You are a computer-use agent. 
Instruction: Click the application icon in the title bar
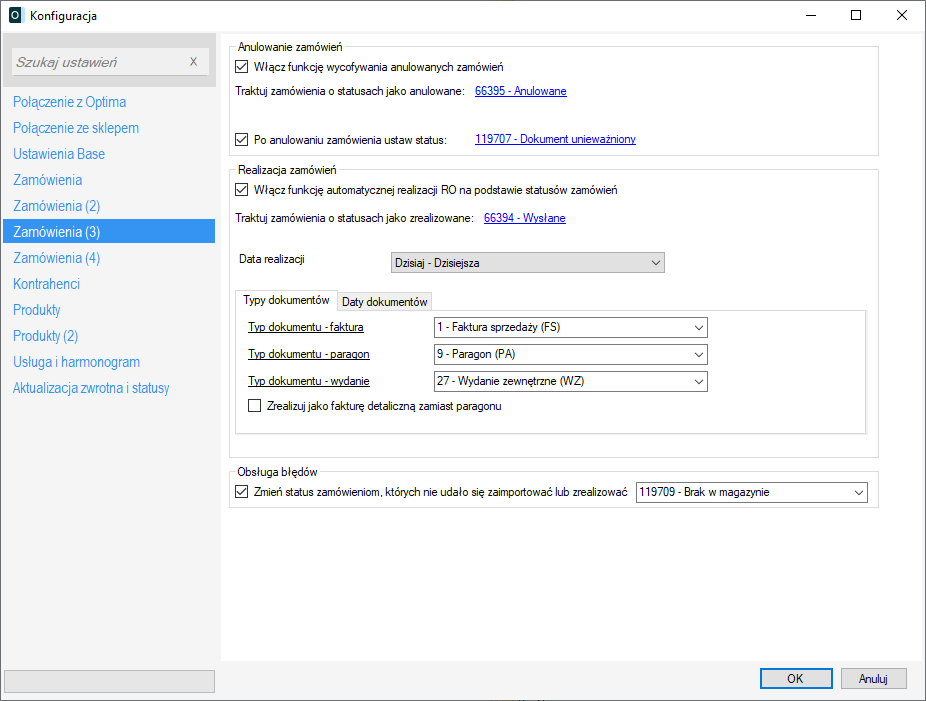point(15,15)
